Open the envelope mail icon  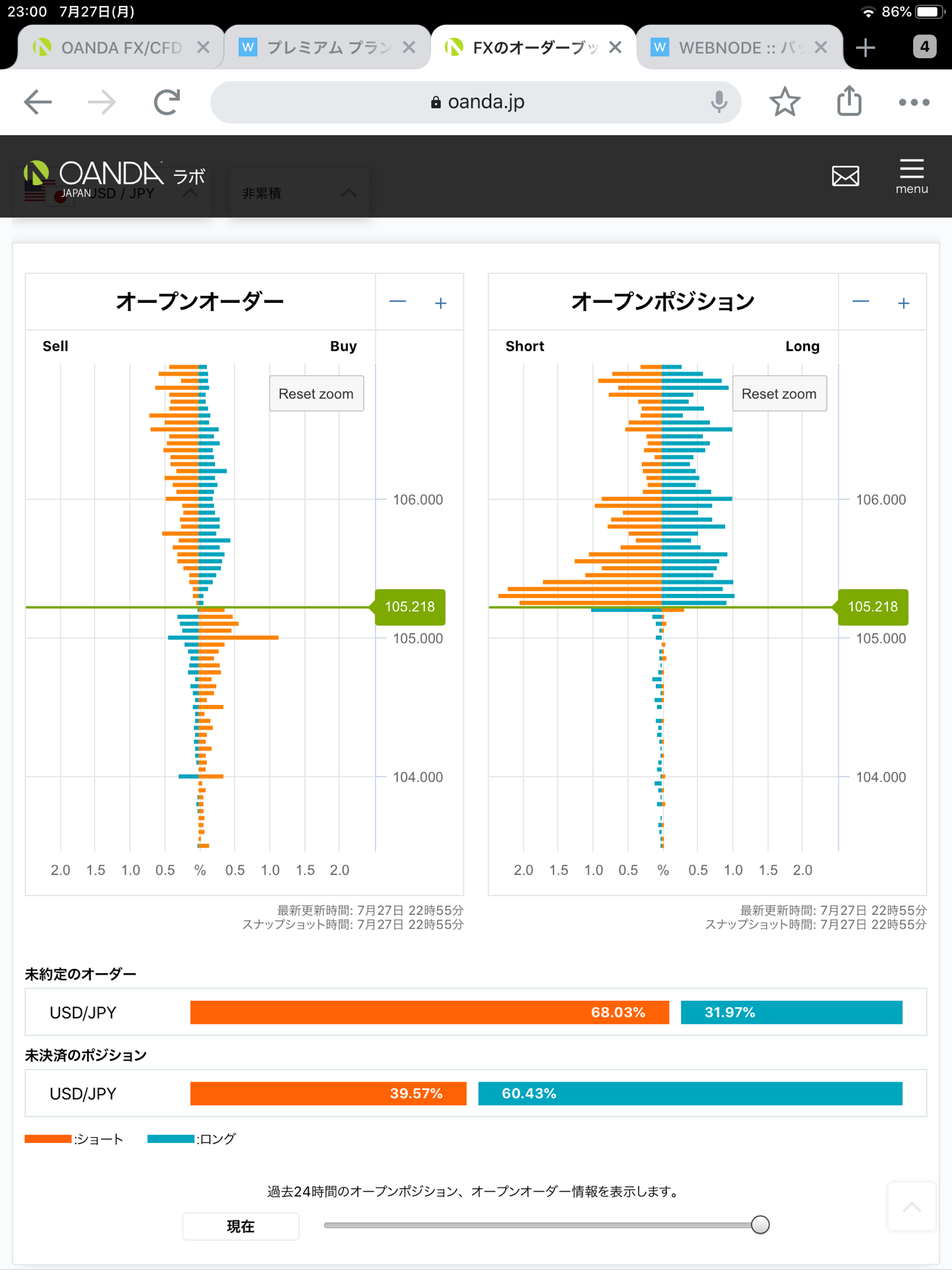(x=845, y=176)
